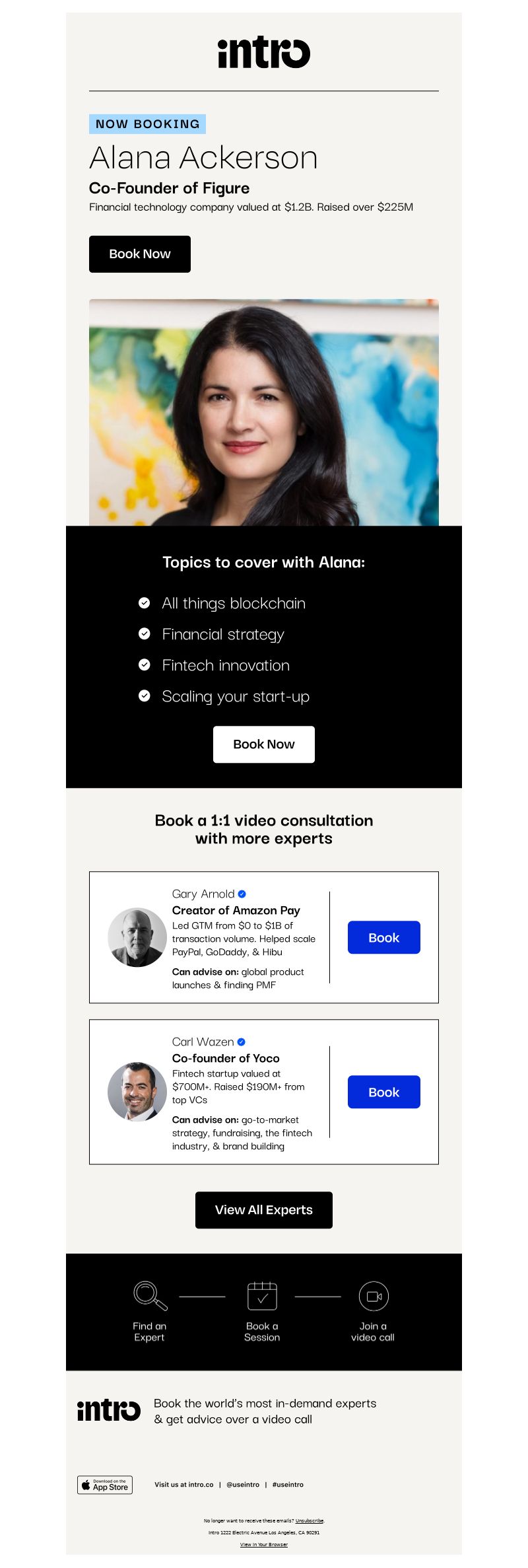Click the intro logo at top
Image resolution: width=528 pixels, height=1568 pixels.
click(264, 52)
